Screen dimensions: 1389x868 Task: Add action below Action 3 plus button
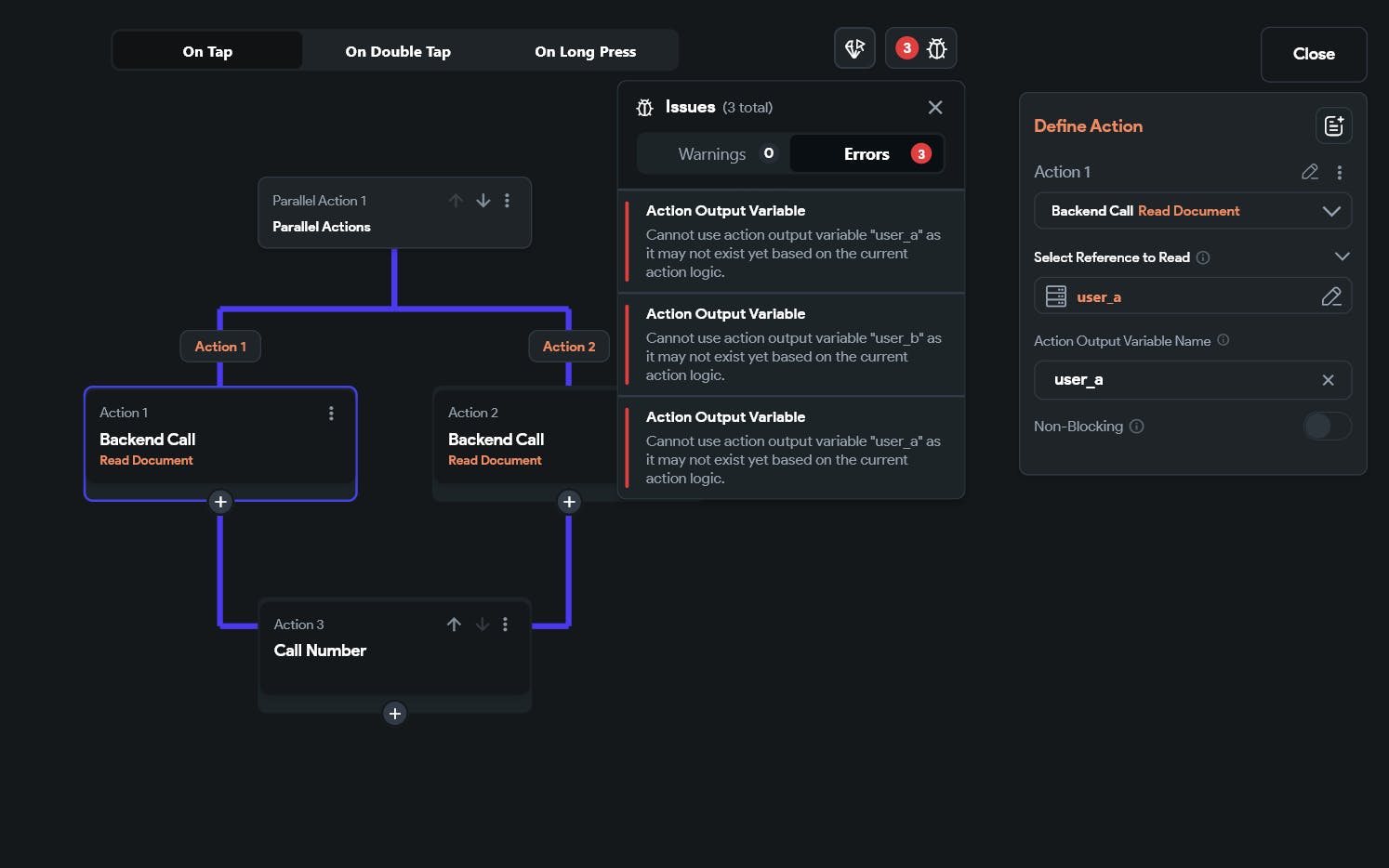[395, 714]
